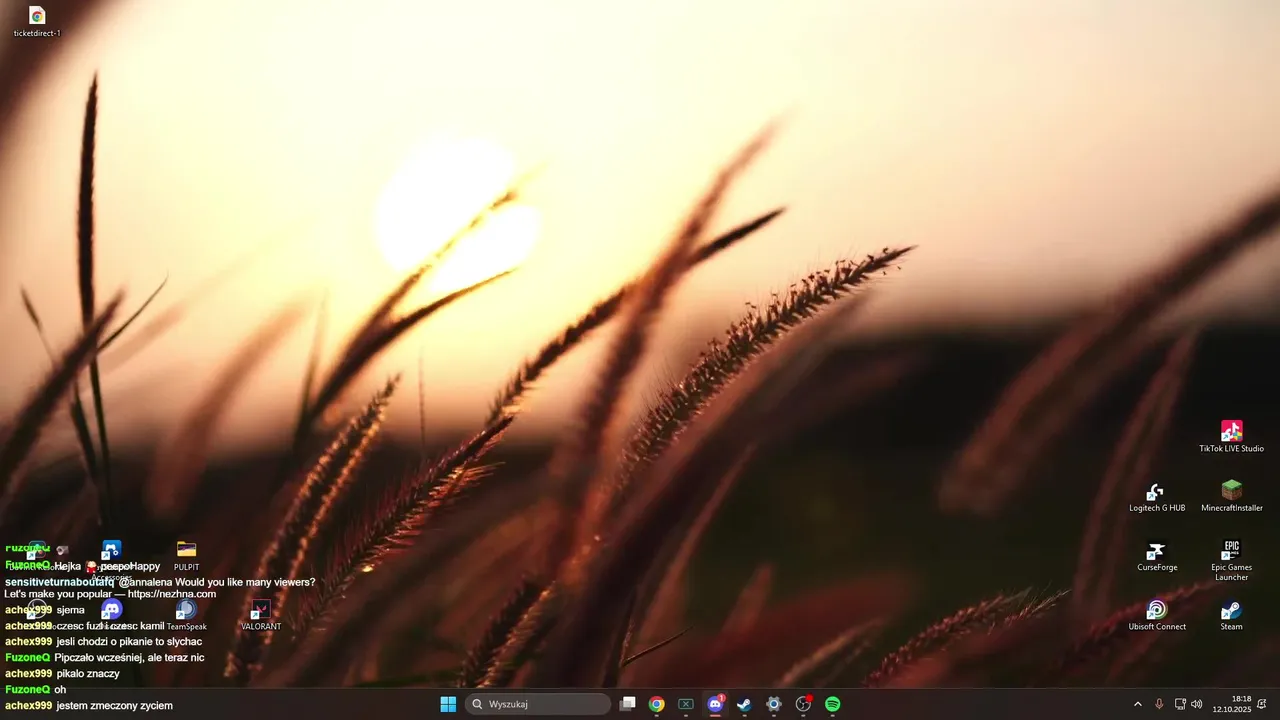Open the CurseForge desktop shortcut
Viewport: 1280px width, 720px height.
point(1156,556)
